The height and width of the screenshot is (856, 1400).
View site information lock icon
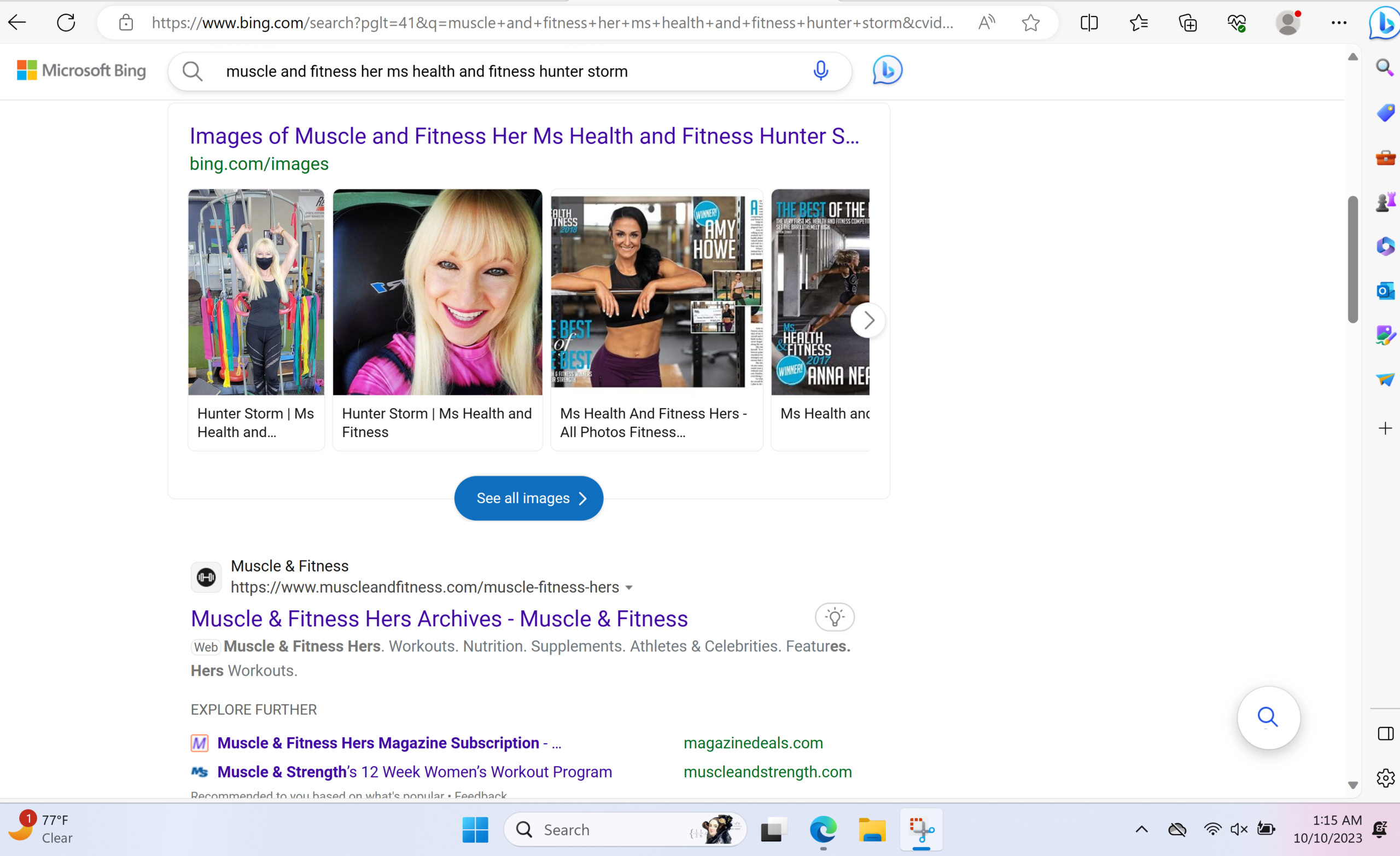coord(126,23)
